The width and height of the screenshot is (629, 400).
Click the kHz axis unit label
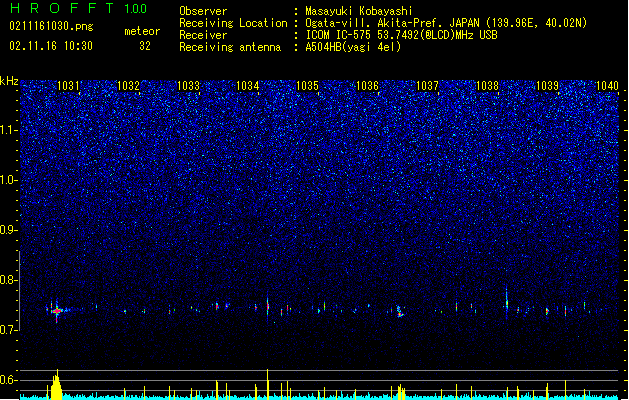click(9, 81)
